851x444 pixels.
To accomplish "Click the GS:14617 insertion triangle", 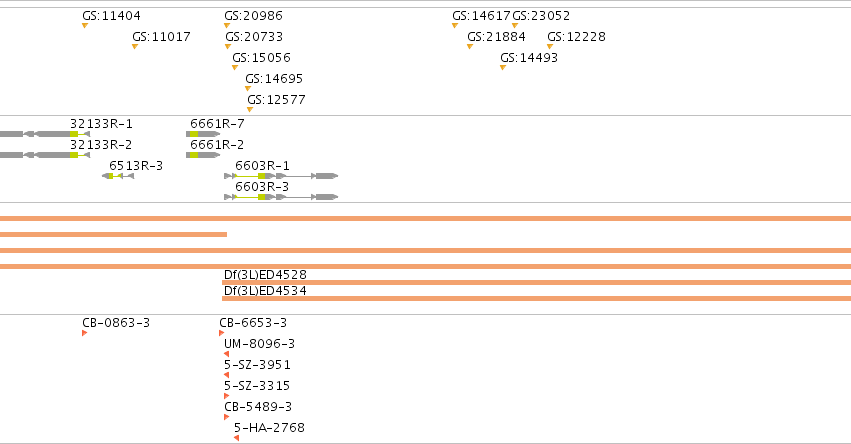I will tap(455, 26).
